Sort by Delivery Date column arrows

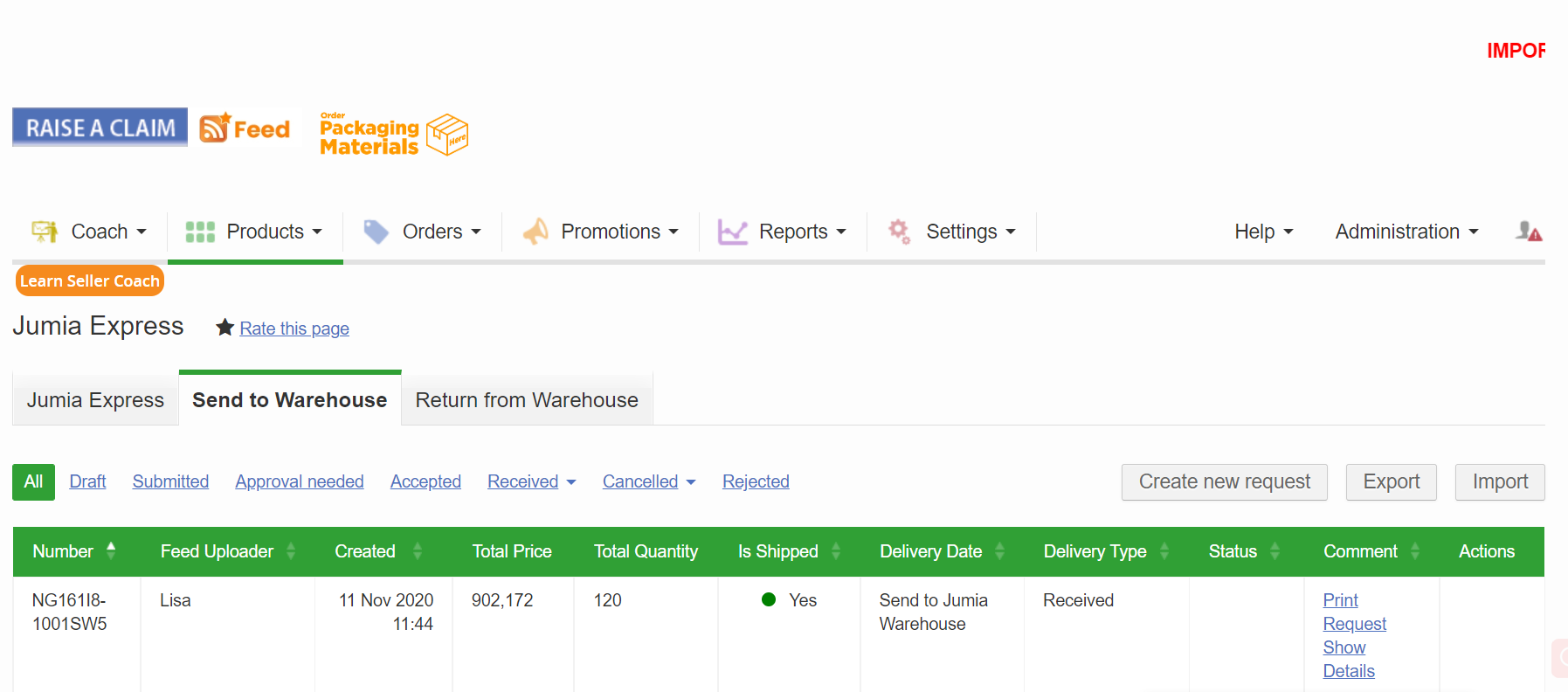(999, 551)
